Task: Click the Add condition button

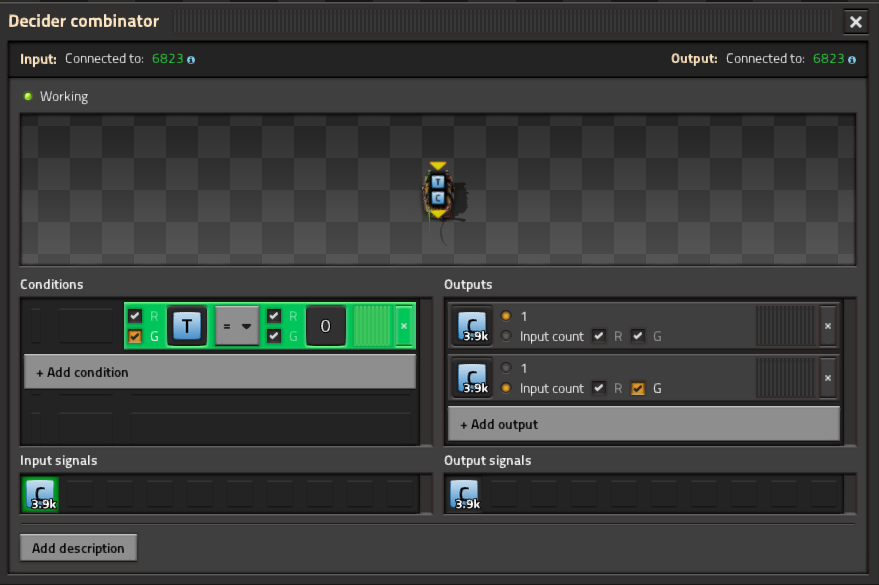Action: pos(219,372)
